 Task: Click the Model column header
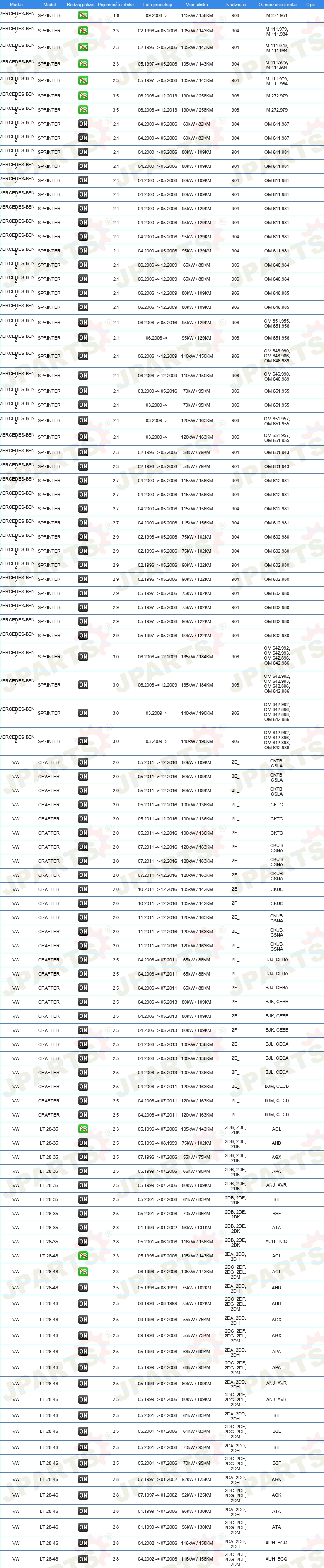pos(49,4)
